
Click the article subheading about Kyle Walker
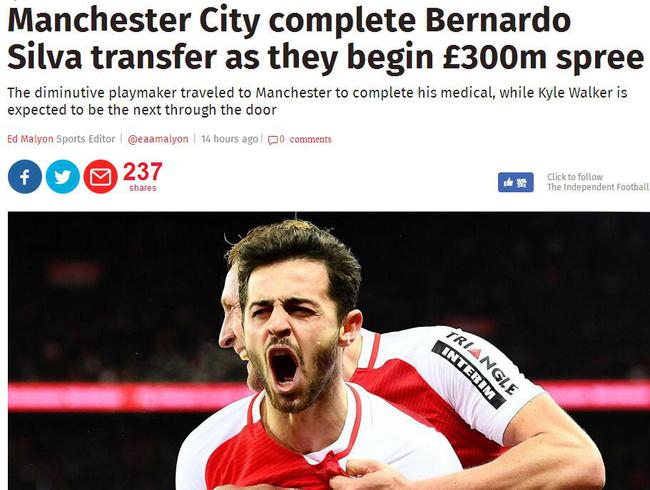[317, 101]
